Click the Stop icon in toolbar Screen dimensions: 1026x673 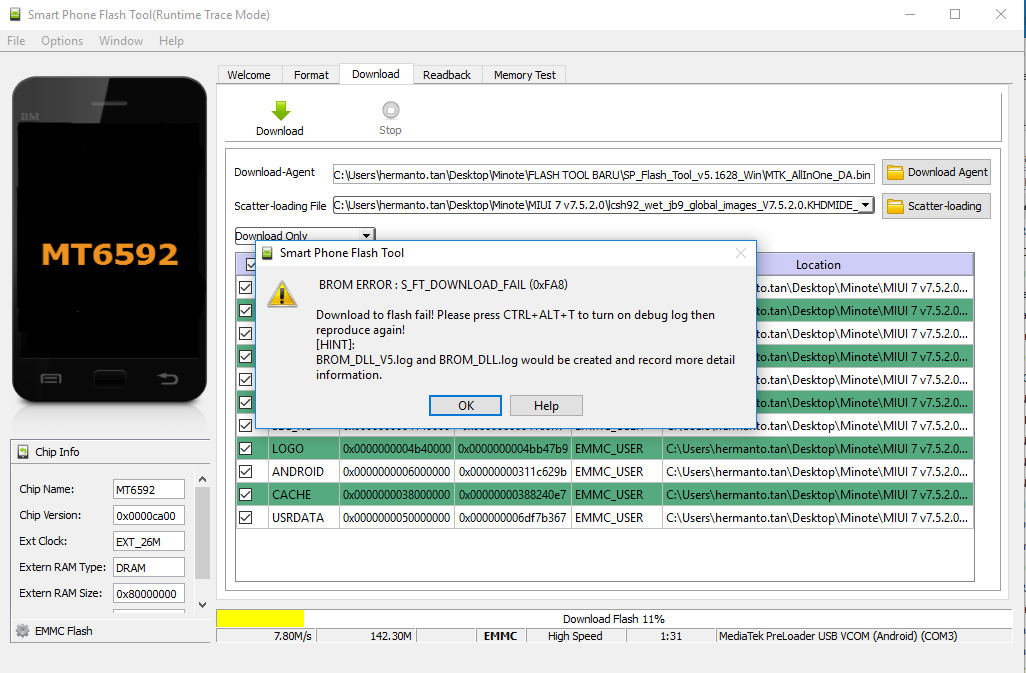pyautogui.click(x=390, y=111)
